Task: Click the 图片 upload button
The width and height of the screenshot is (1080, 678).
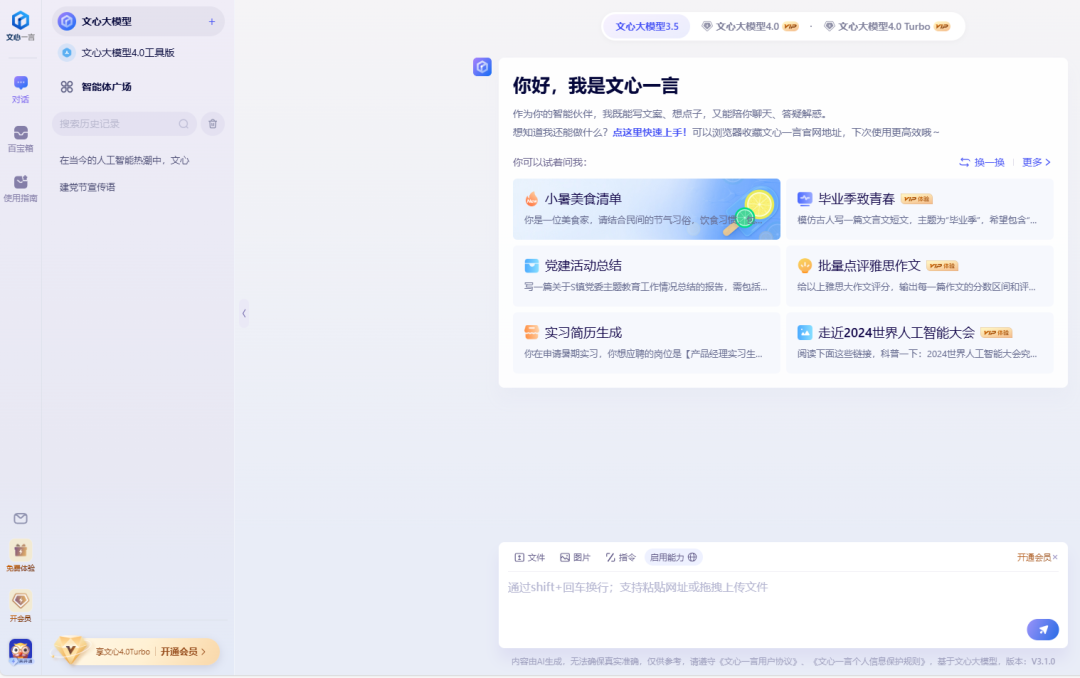Action: 575,557
